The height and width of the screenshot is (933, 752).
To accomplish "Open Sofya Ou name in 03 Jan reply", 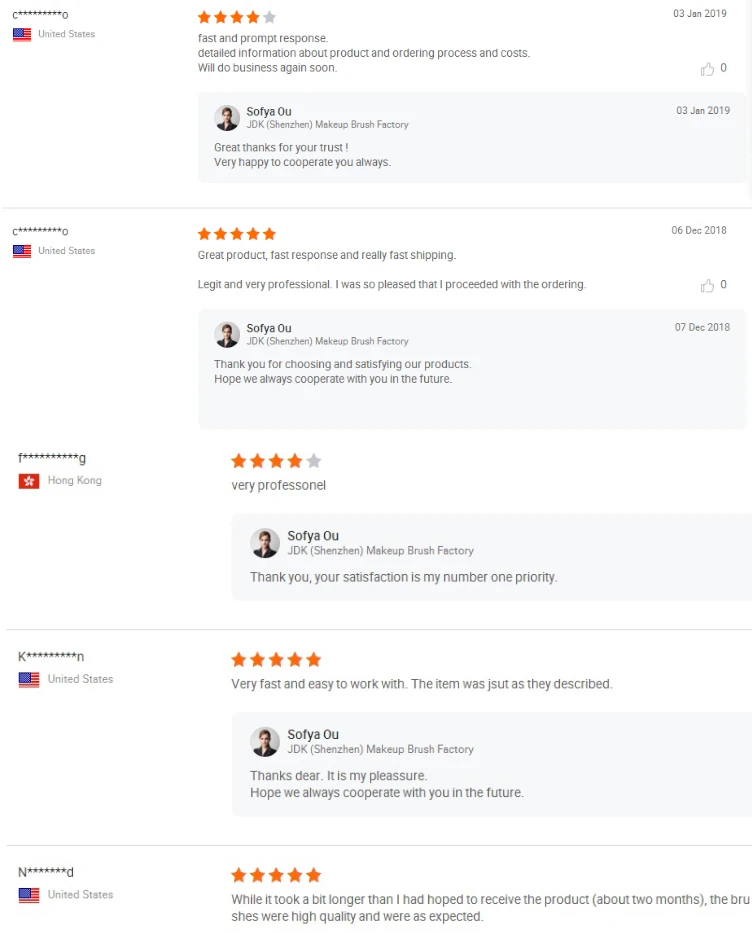I will tap(269, 111).
